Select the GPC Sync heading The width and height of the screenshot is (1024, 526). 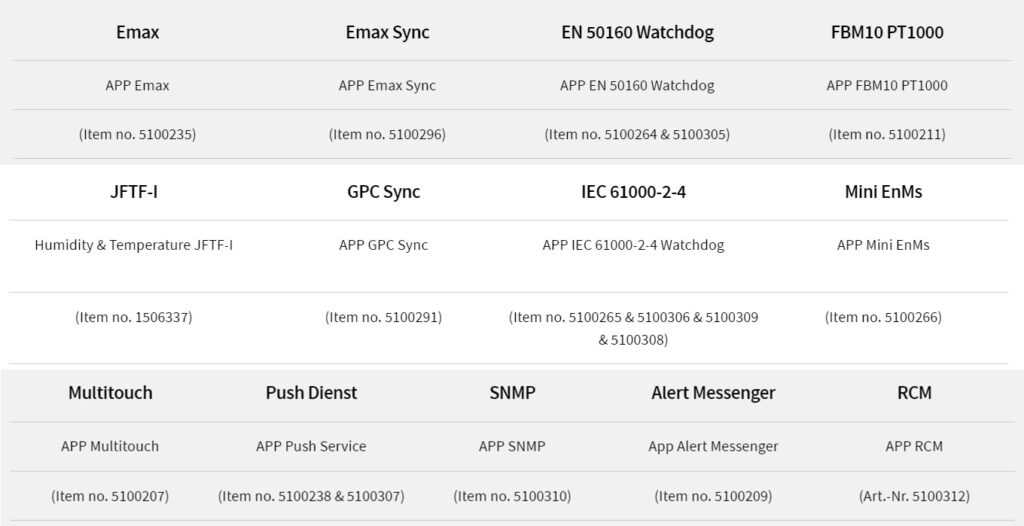383,192
